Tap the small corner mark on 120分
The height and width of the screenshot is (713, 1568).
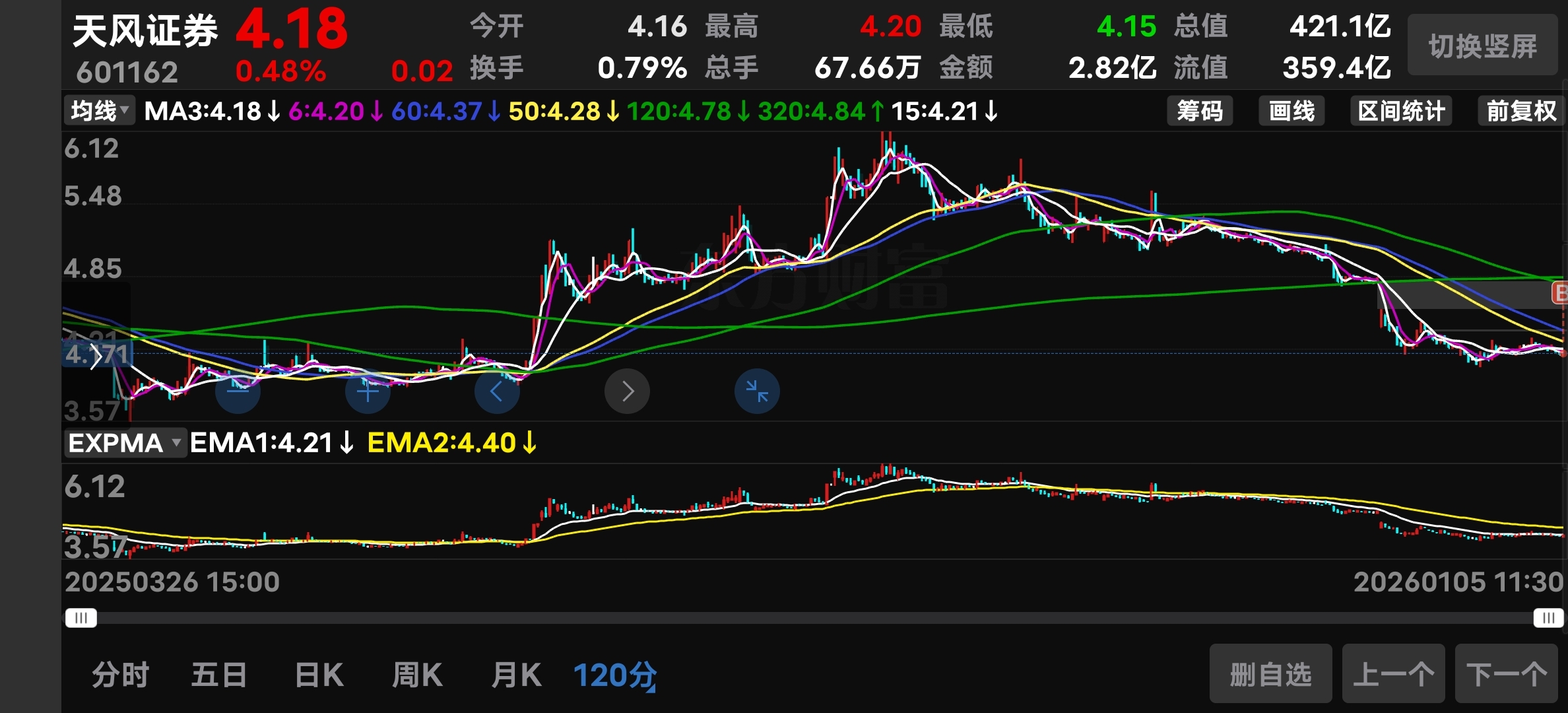pyautogui.click(x=651, y=689)
